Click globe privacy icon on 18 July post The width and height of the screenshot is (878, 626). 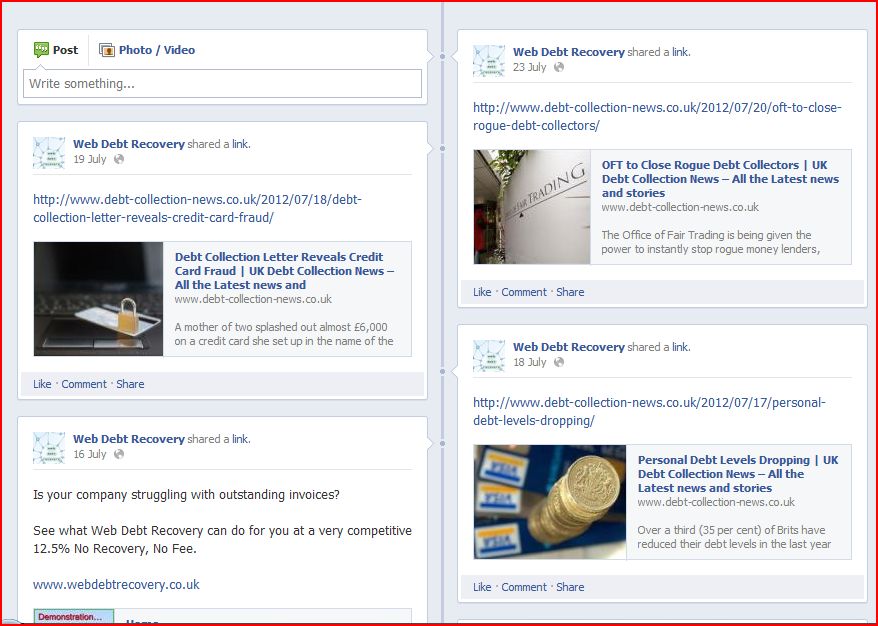tap(559, 362)
